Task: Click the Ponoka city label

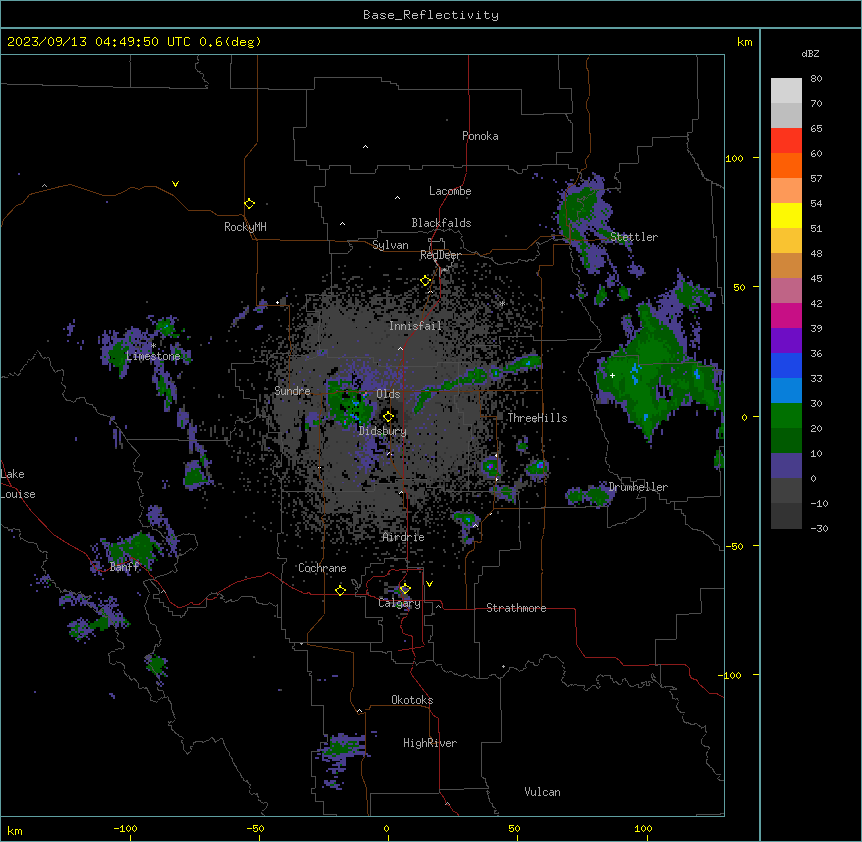Action: 480,136
